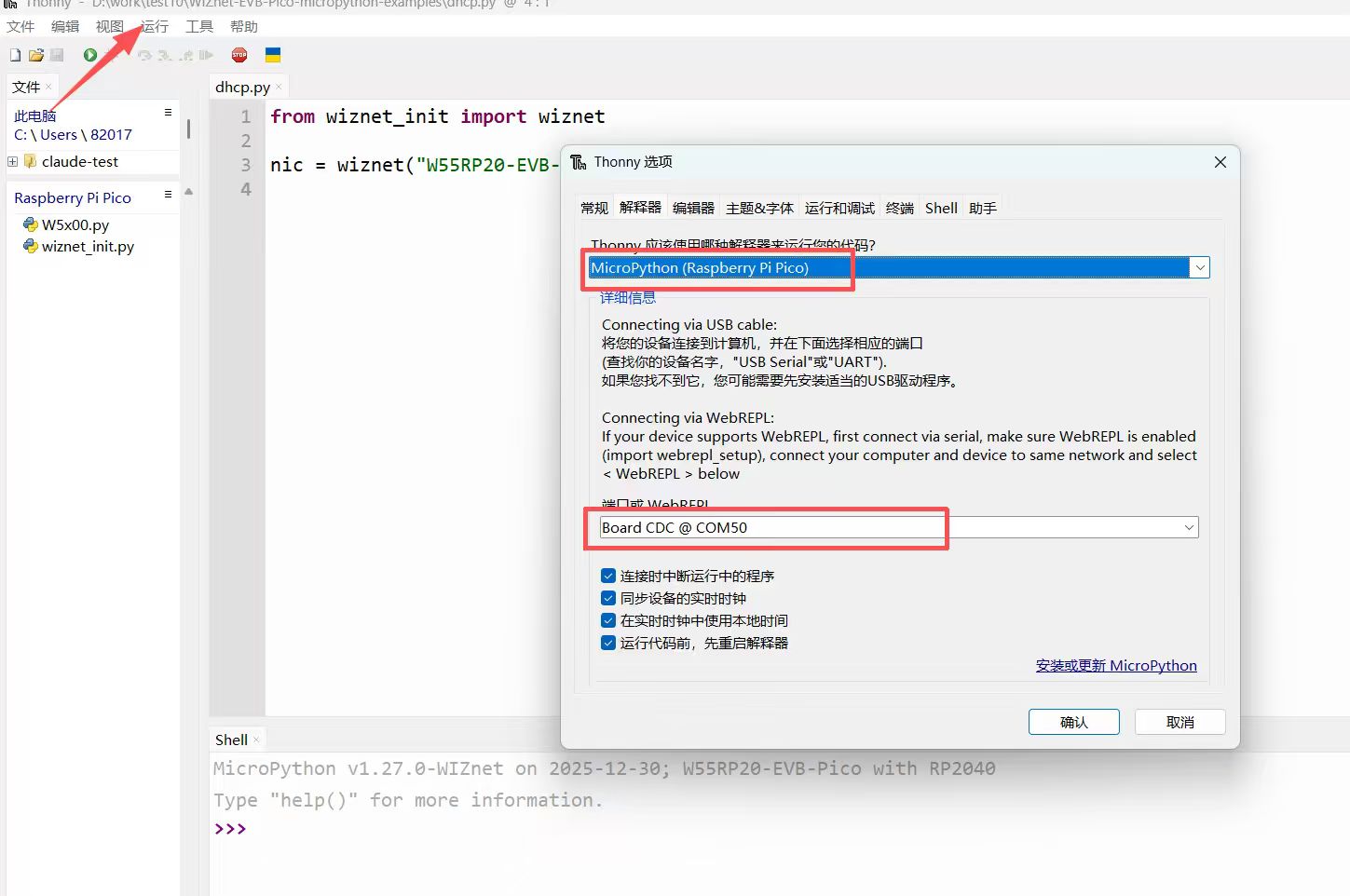This screenshot has width=1350, height=896.
Task: Open the 编辑 menu
Action: 65,27
